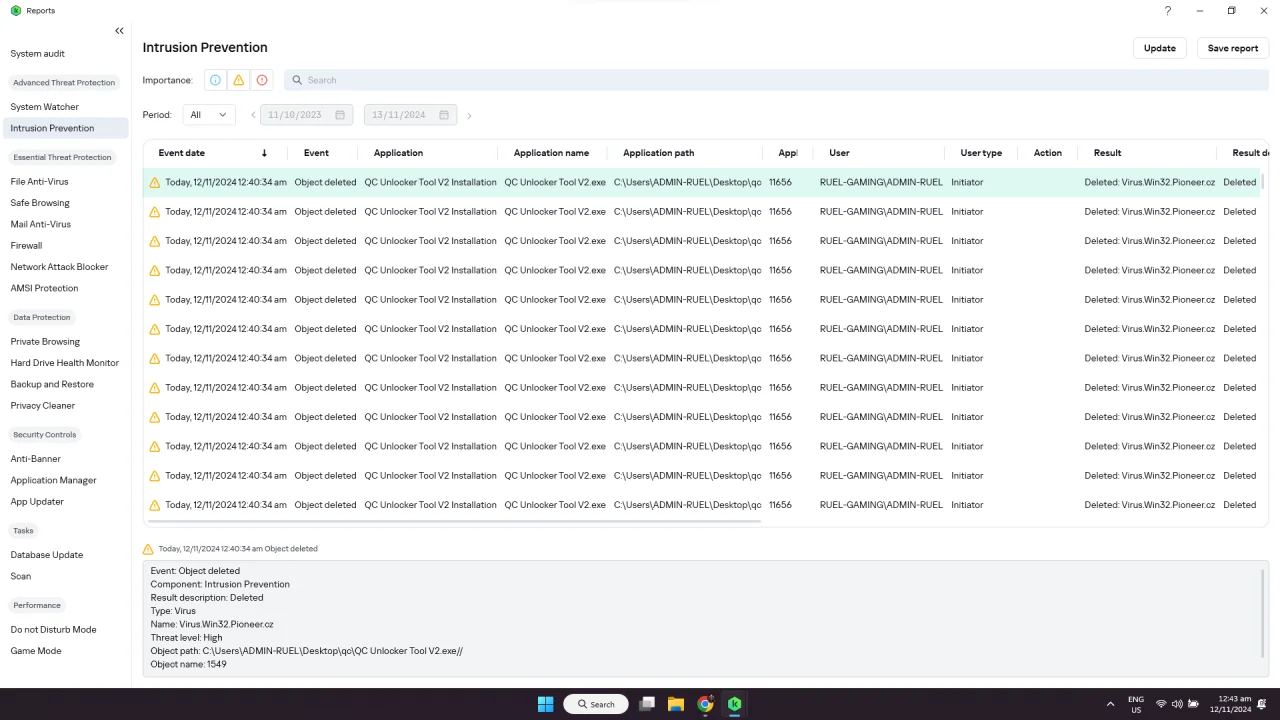Open the Windows Start menu icon
This screenshot has width=1280, height=720.
click(x=546, y=704)
